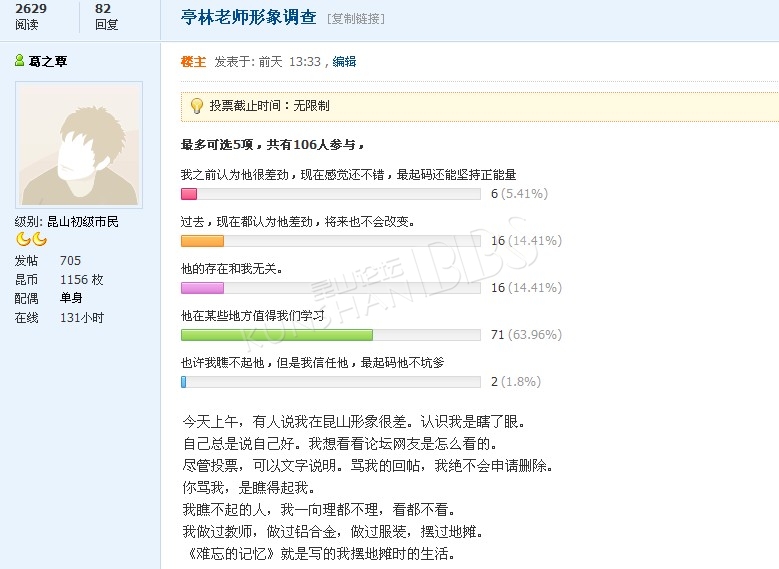The image size is (779, 569).
Task: Click the text 投票截止时间：无限制
Action: (269, 105)
